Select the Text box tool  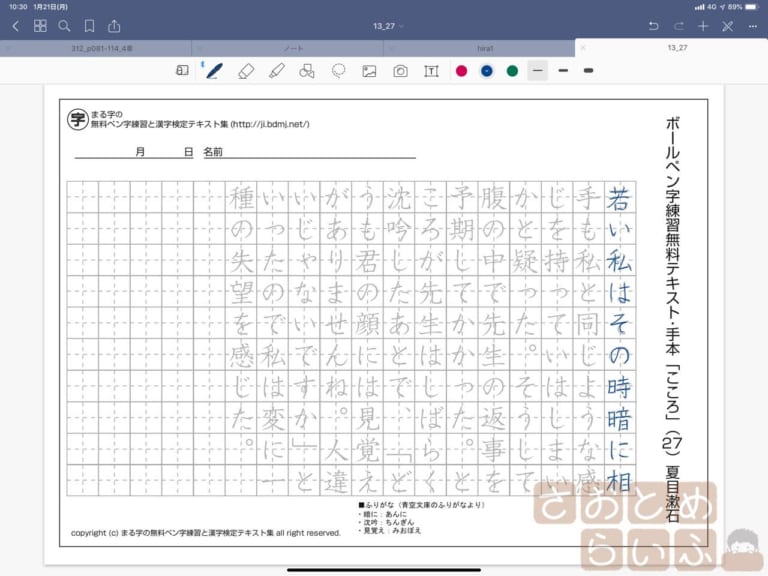pyautogui.click(x=431, y=71)
